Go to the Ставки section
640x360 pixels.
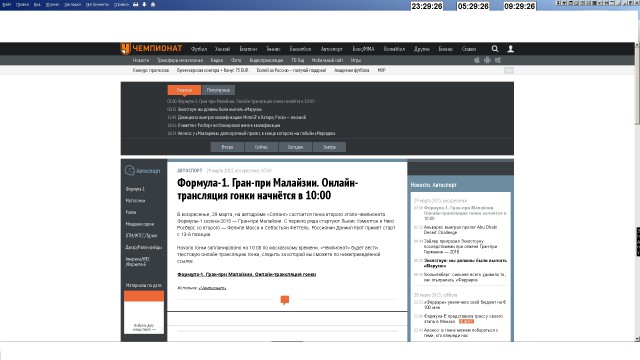coord(469,49)
